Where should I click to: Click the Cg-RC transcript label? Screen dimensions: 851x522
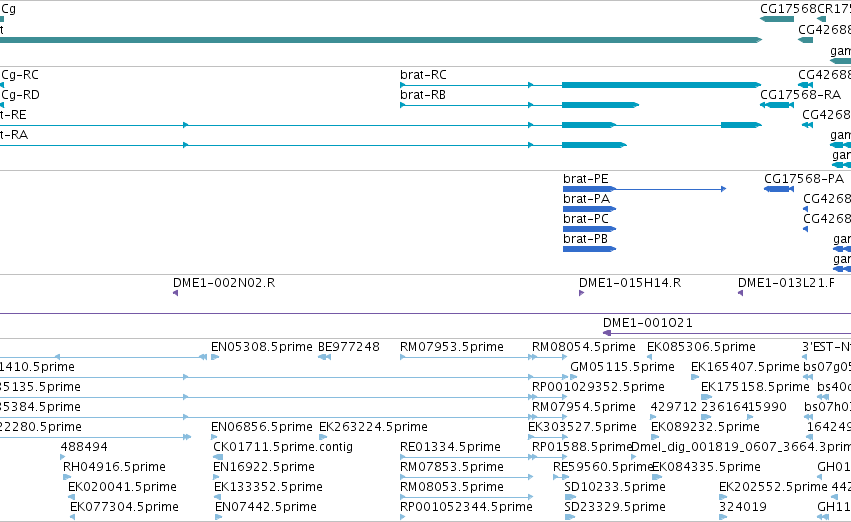(20, 75)
